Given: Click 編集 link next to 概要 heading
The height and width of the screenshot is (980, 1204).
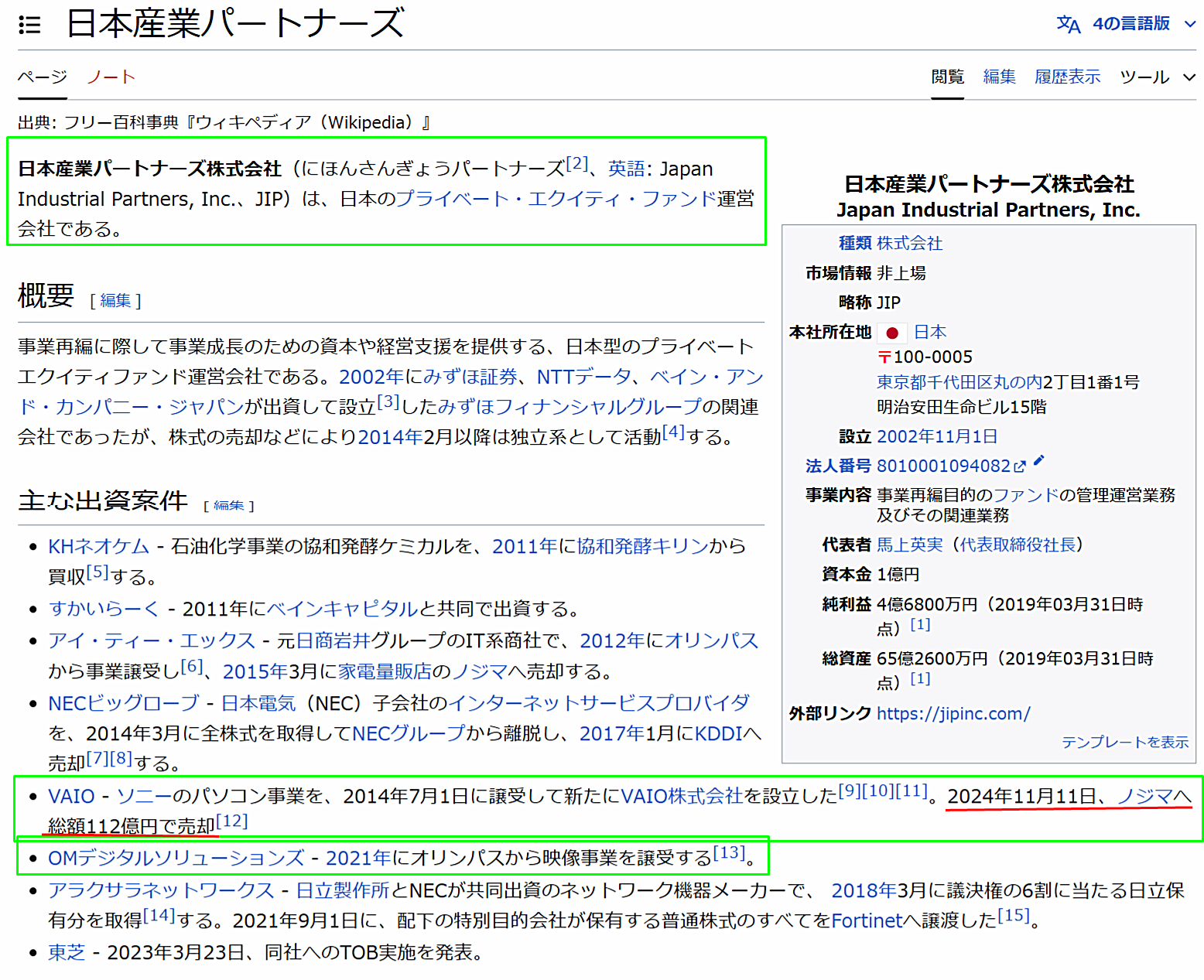Looking at the screenshot, I should point(115,301).
